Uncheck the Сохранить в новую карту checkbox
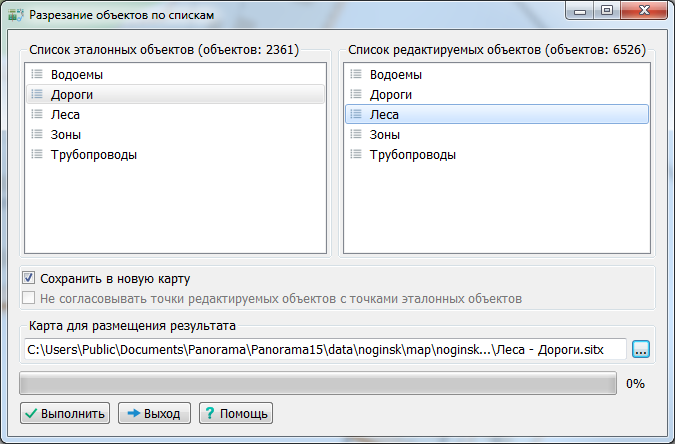Screen dimensions: 675x444 29,278
